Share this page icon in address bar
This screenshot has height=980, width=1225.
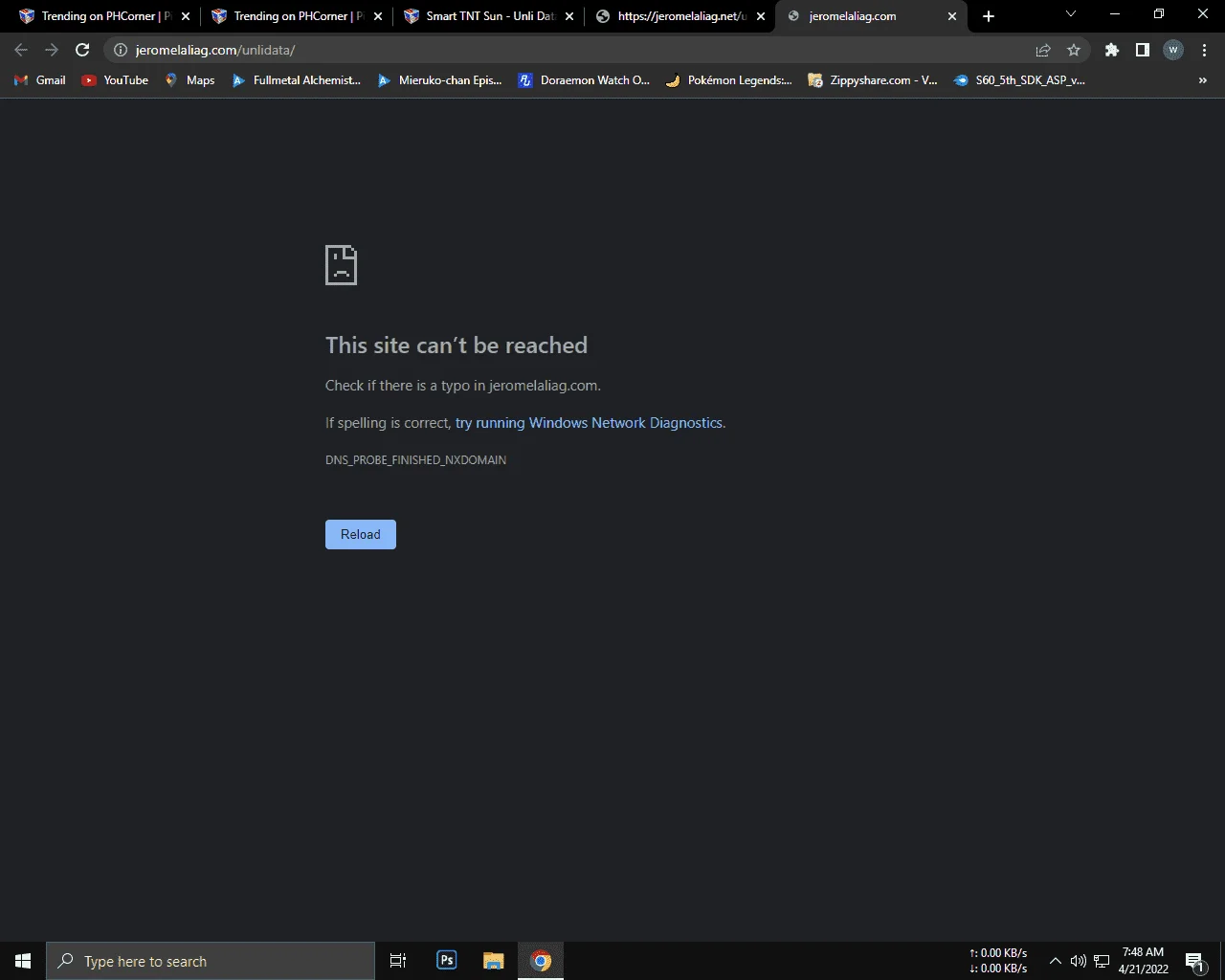point(1043,50)
